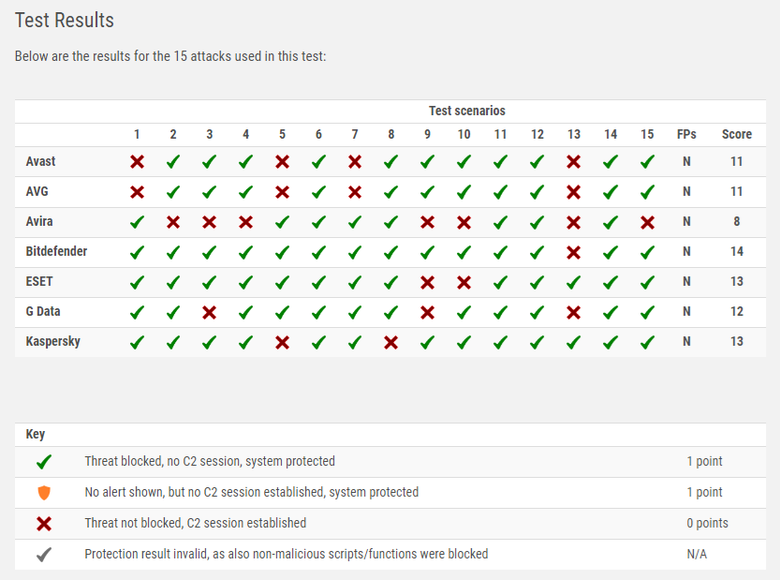Click the orange shield icon in Key
The height and width of the screenshot is (580, 780).
pos(44,492)
